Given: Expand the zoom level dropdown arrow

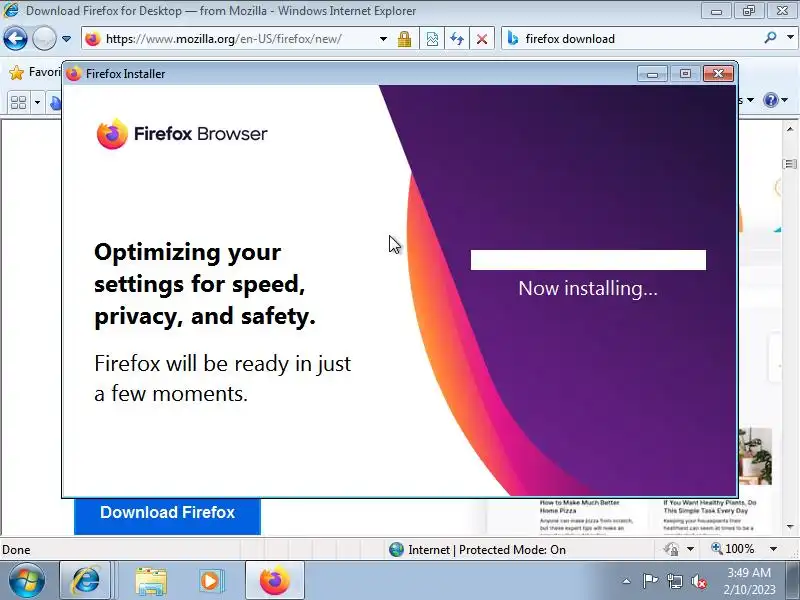Looking at the screenshot, I should pyautogui.click(x=773, y=549).
